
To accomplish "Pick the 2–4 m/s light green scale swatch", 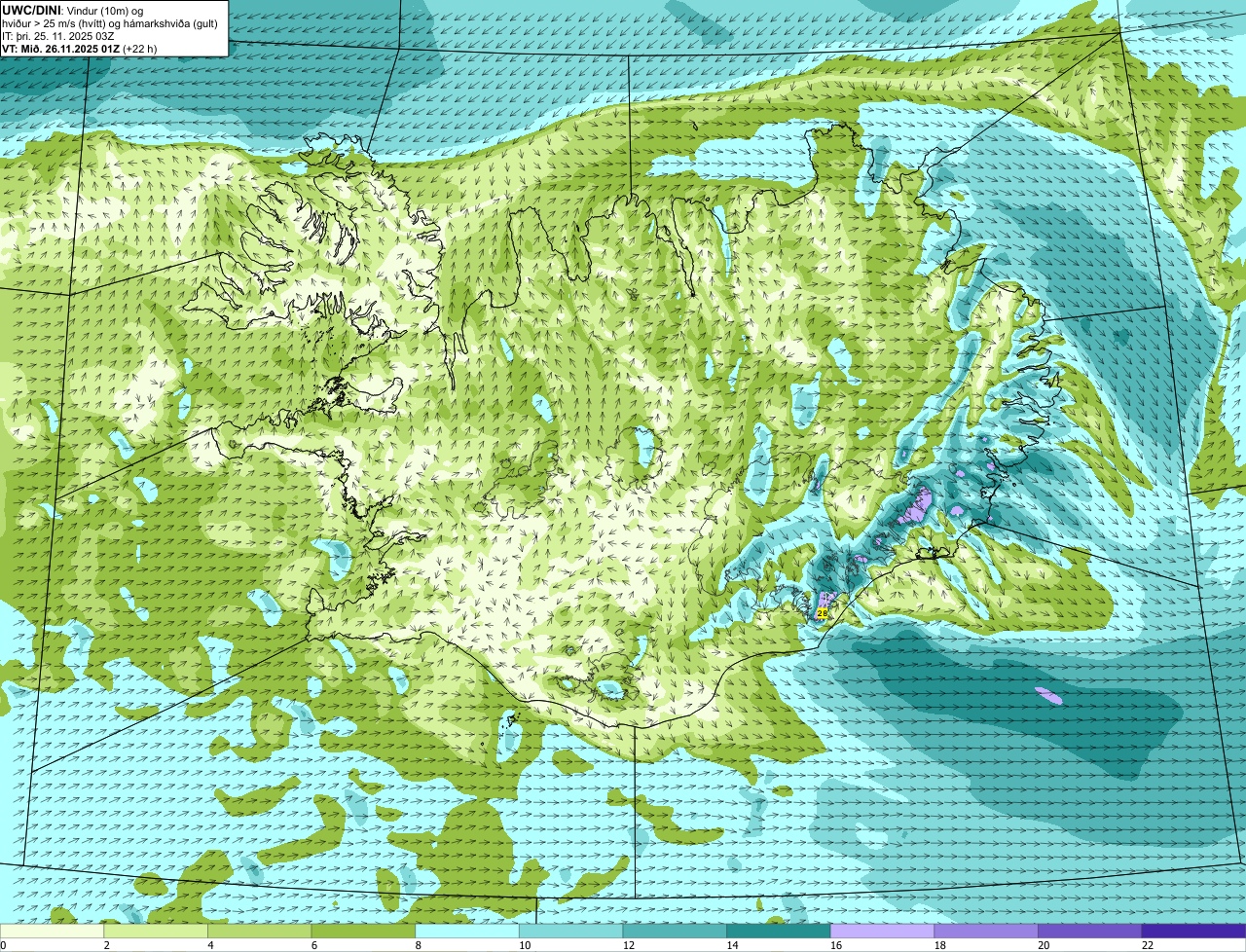I will coord(156,932).
